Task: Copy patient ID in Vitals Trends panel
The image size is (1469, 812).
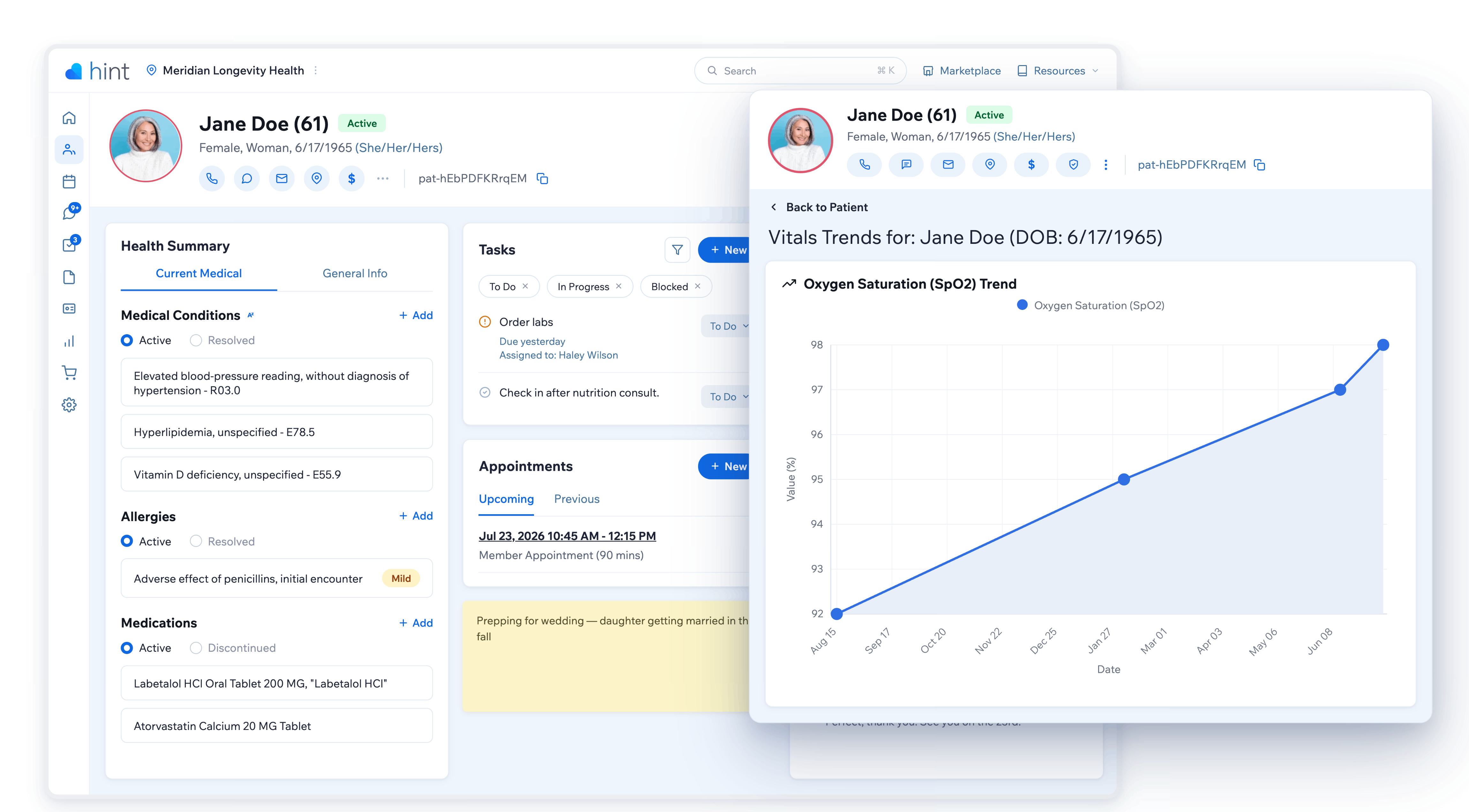Action: click(x=1260, y=165)
